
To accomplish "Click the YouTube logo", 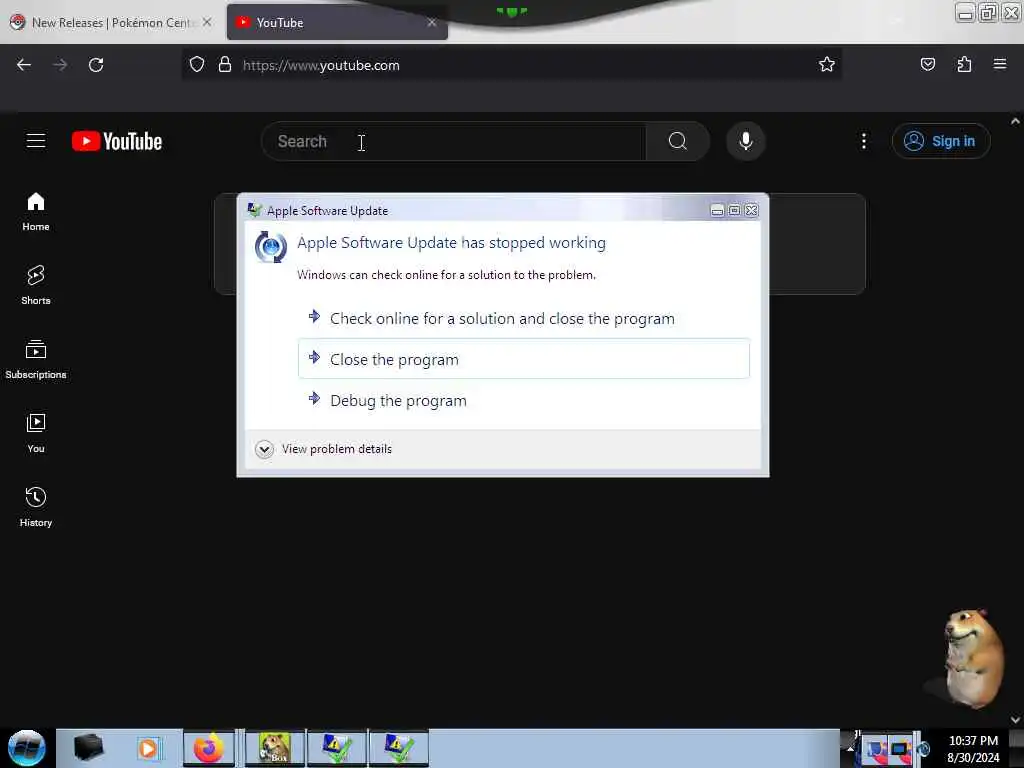I will click(x=117, y=141).
